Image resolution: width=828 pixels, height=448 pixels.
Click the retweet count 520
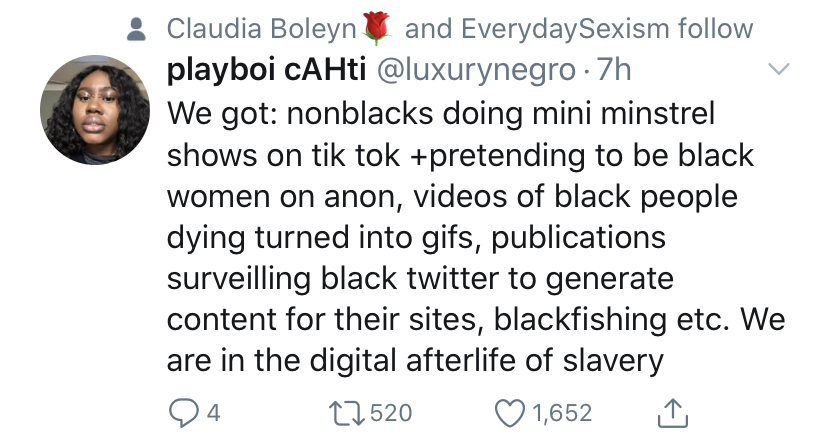click(391, 413)
